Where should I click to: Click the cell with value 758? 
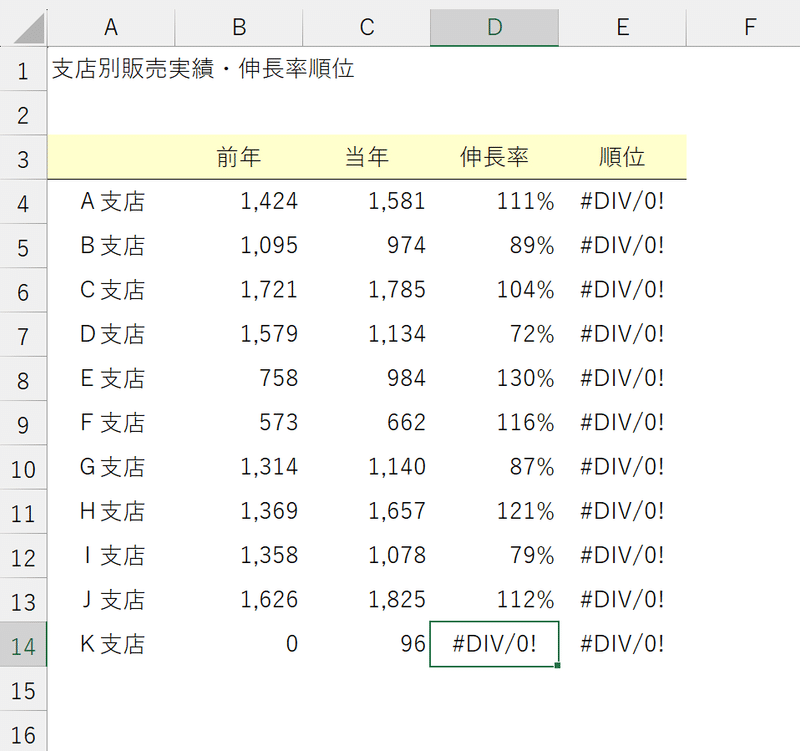coord(239,379)
